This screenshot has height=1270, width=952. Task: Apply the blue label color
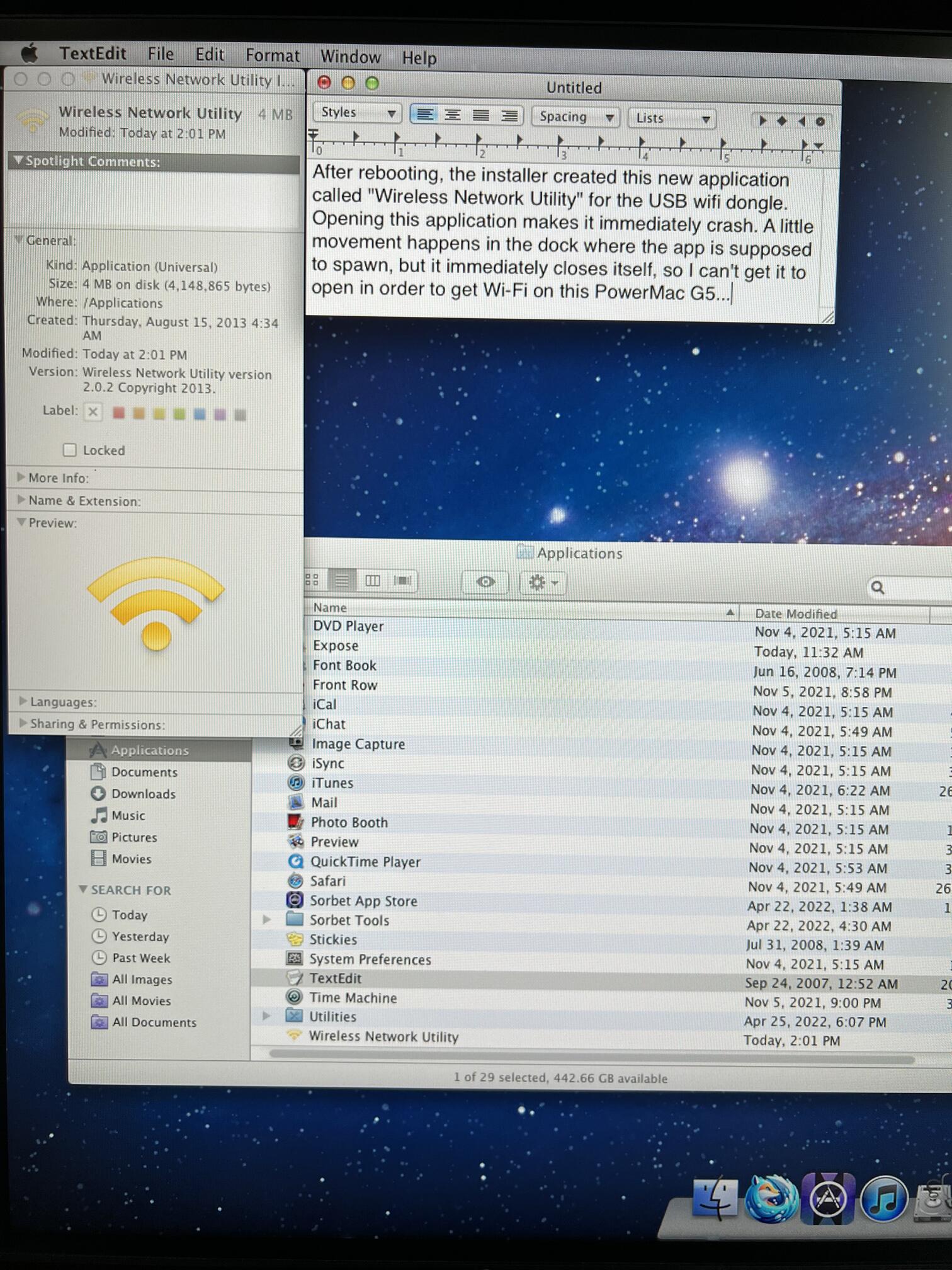[x=200, y=415]
